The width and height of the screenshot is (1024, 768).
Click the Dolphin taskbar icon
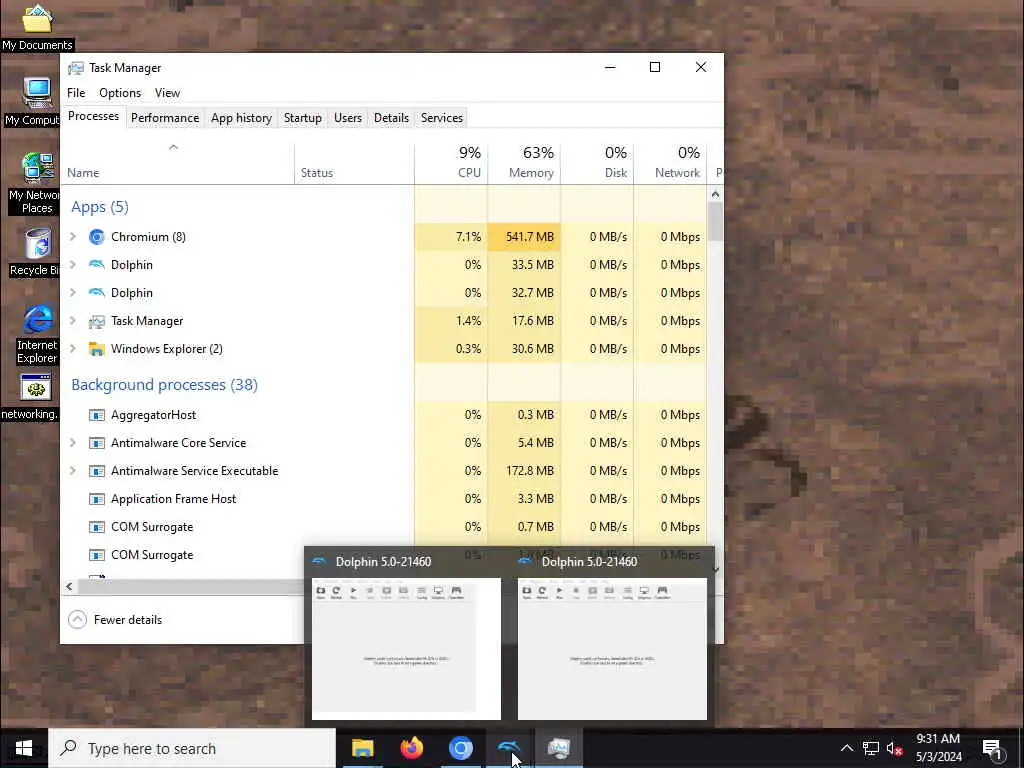point(509,748)
